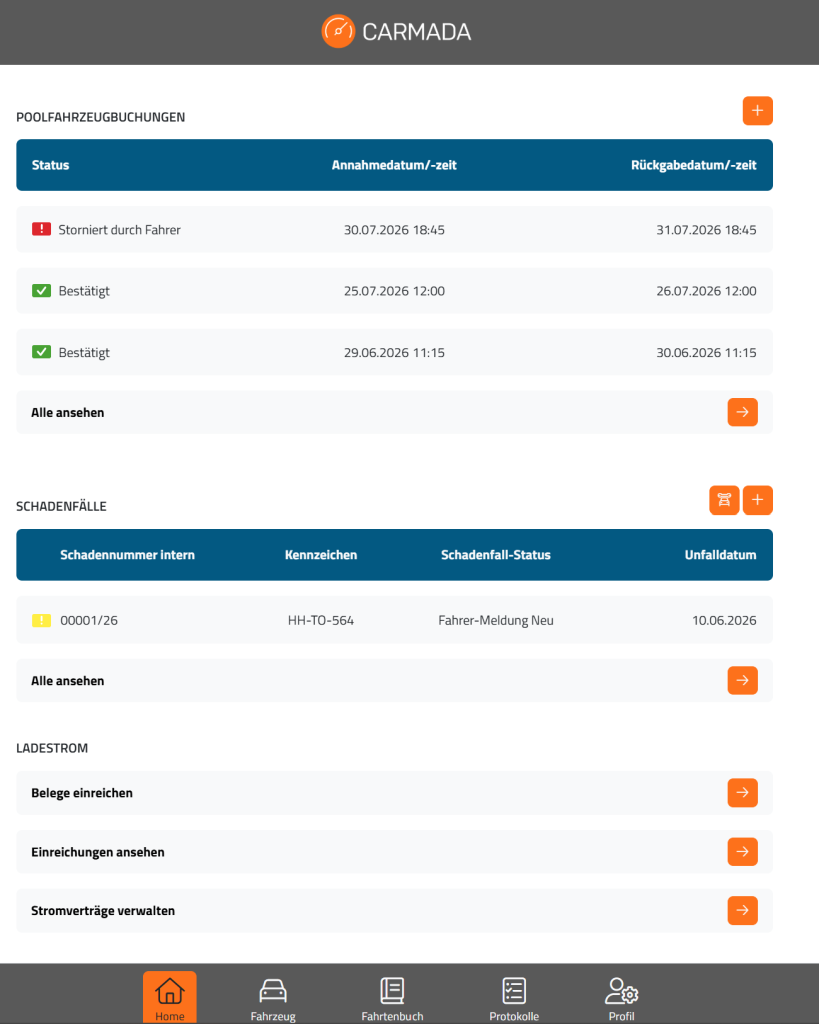
Task: Click the green check icon on the 29.06.2026 booking
Action: tap(41, 352)
